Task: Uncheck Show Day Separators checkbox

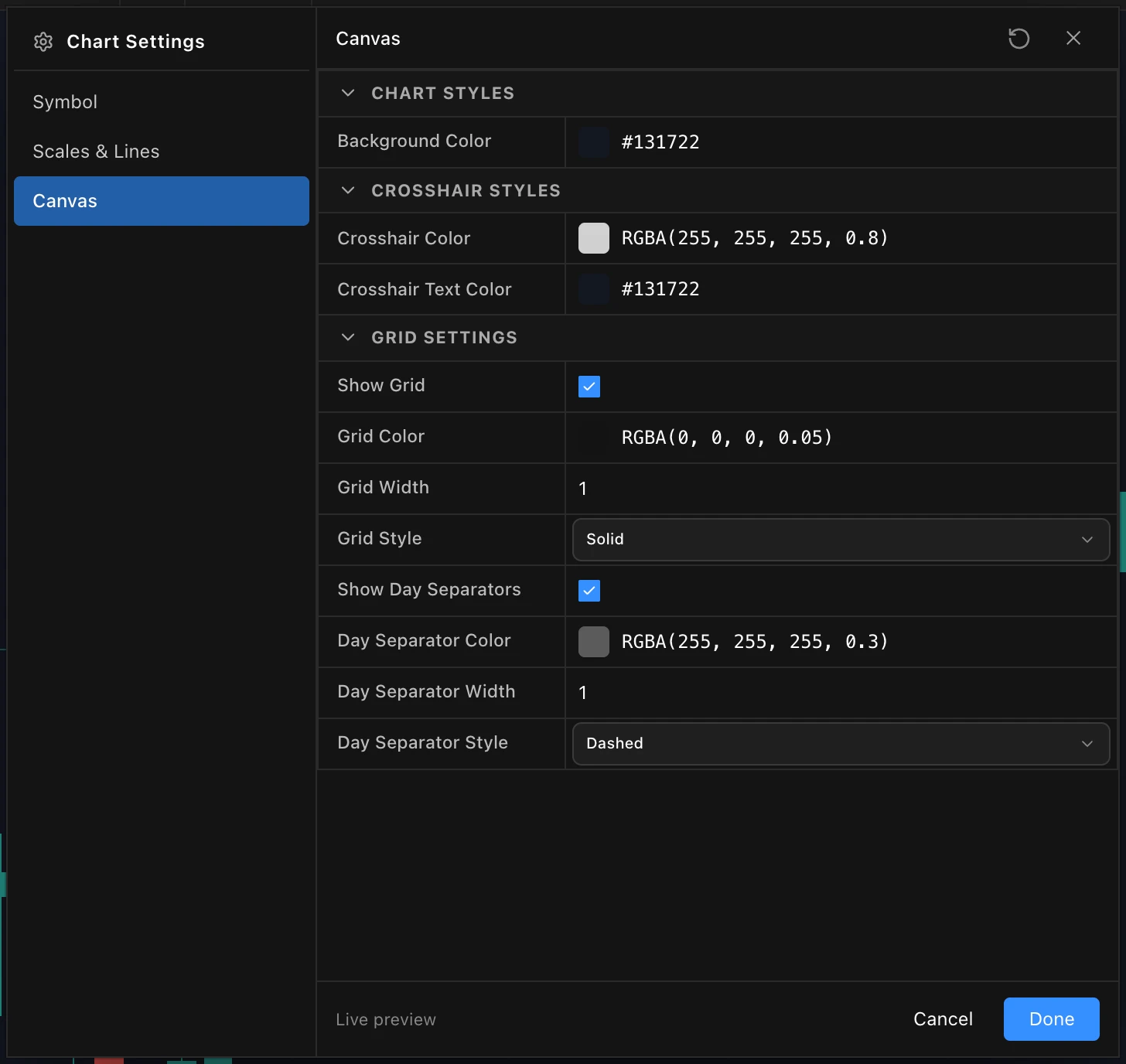Action: coord(589,591)
